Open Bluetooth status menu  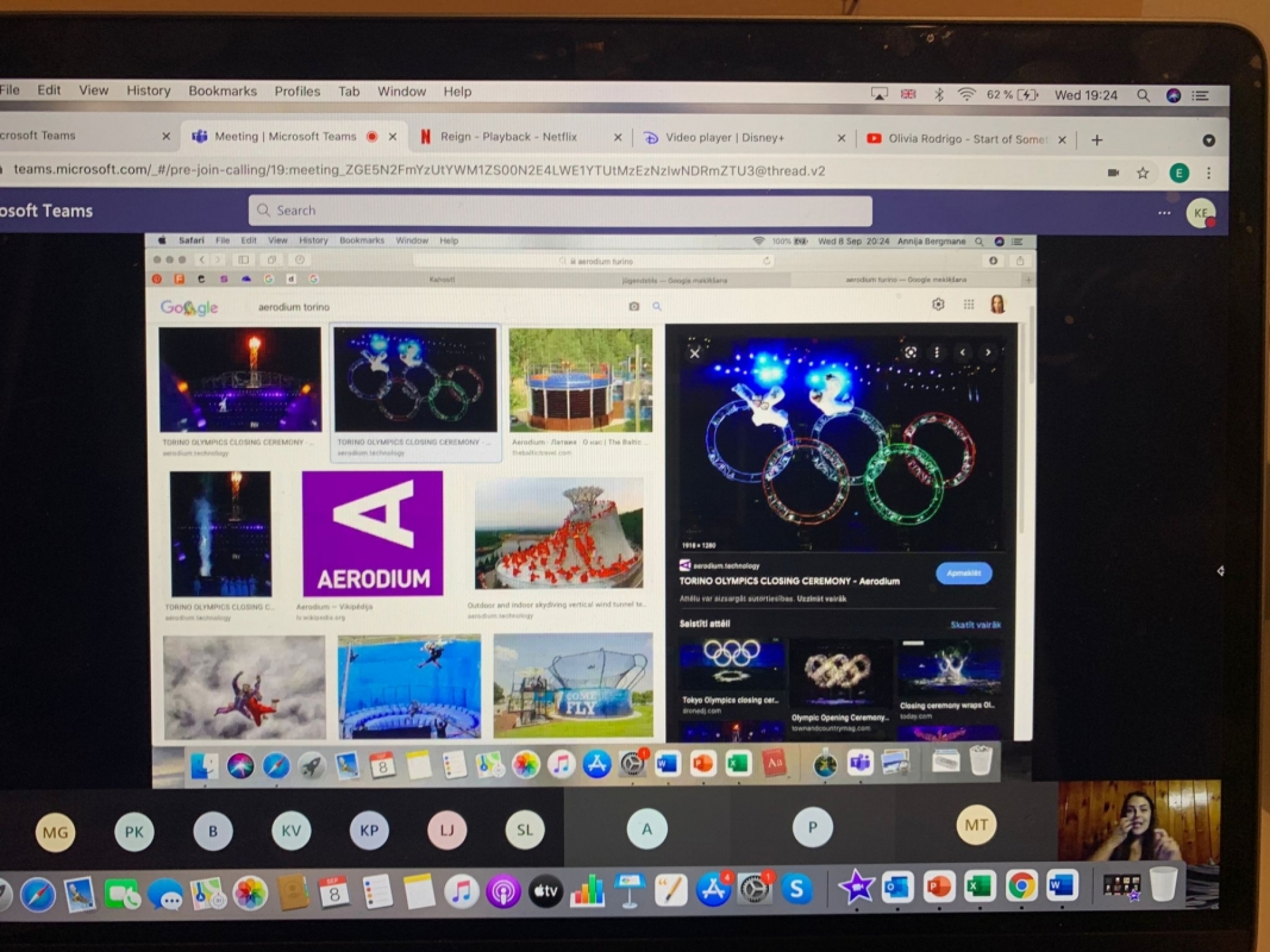(x=939, y=95)
